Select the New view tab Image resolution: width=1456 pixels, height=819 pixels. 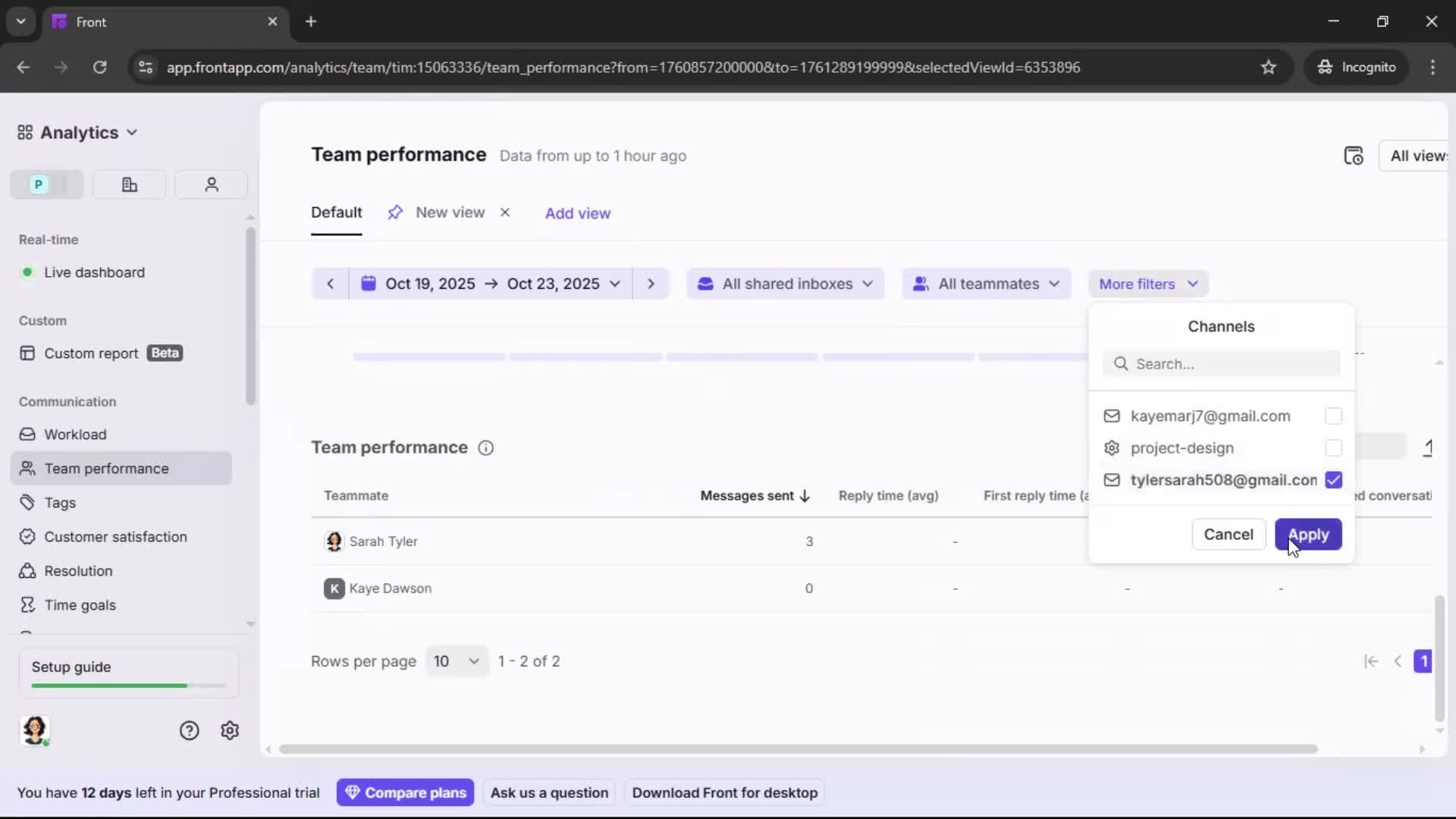tap(449, 212)
